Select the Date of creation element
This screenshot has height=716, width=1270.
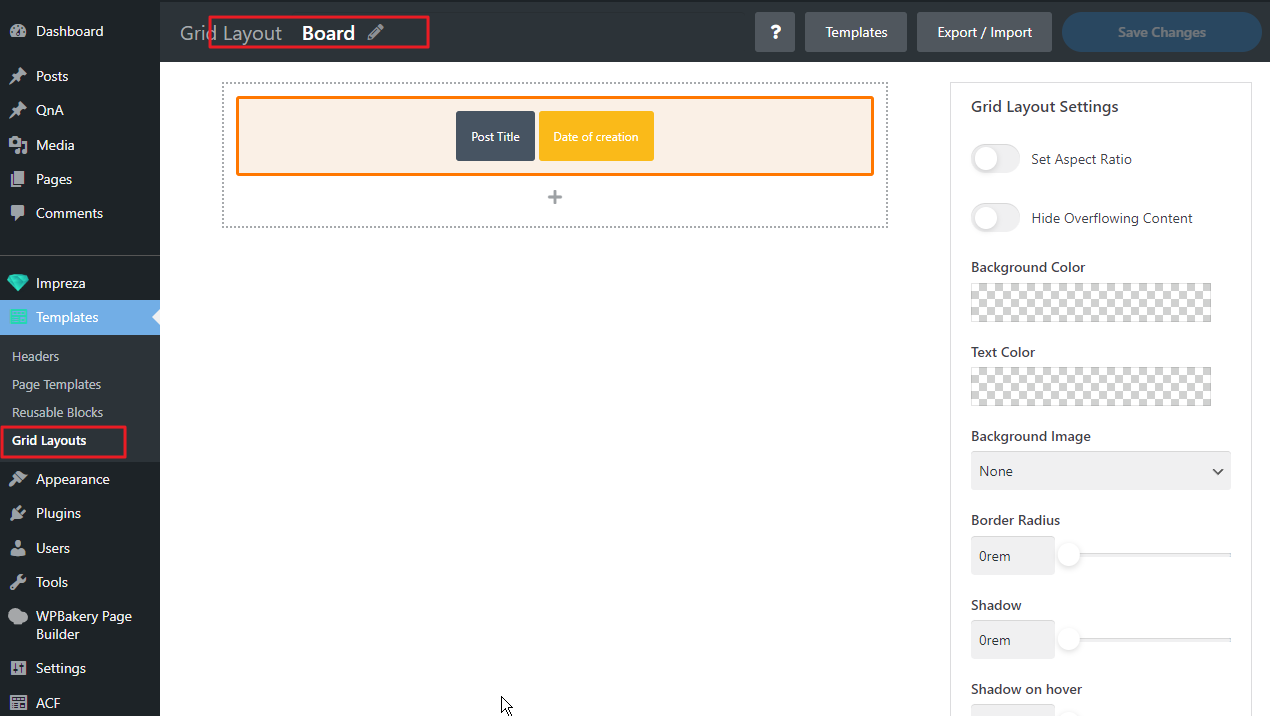click(x=596, y=136)
